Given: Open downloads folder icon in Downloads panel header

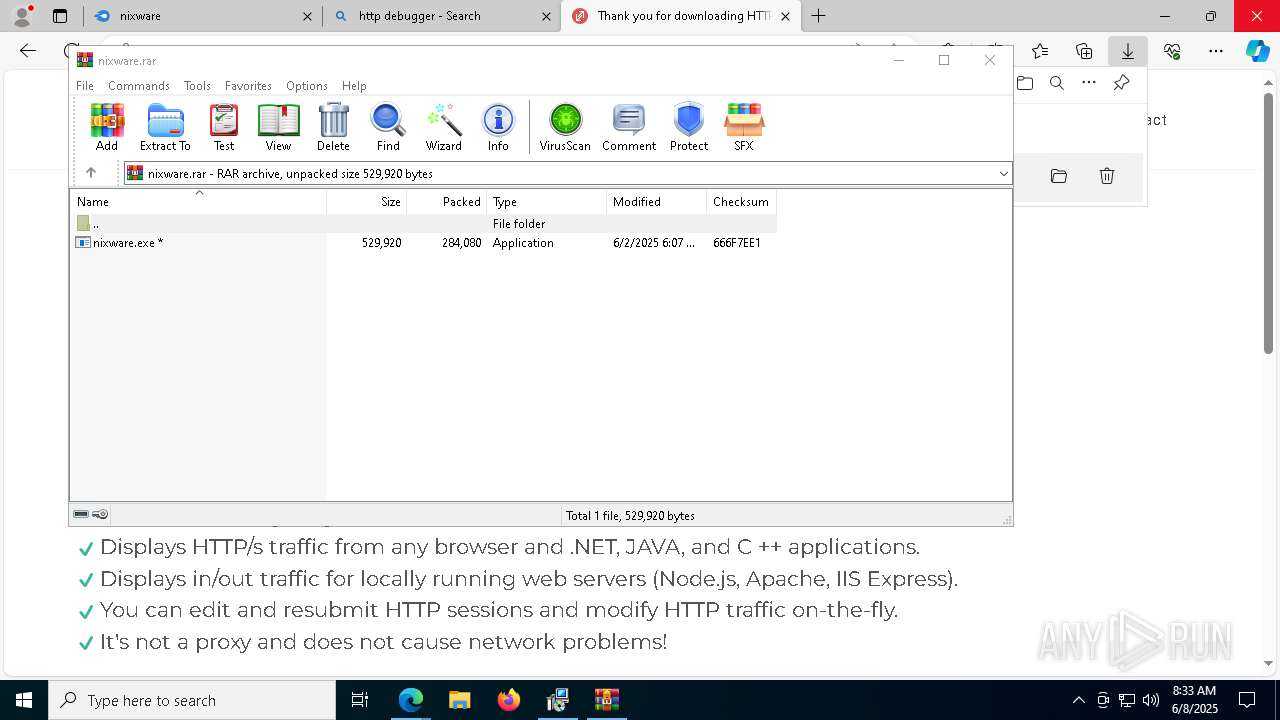Looking at the screenshot, I should point(1025,83).
